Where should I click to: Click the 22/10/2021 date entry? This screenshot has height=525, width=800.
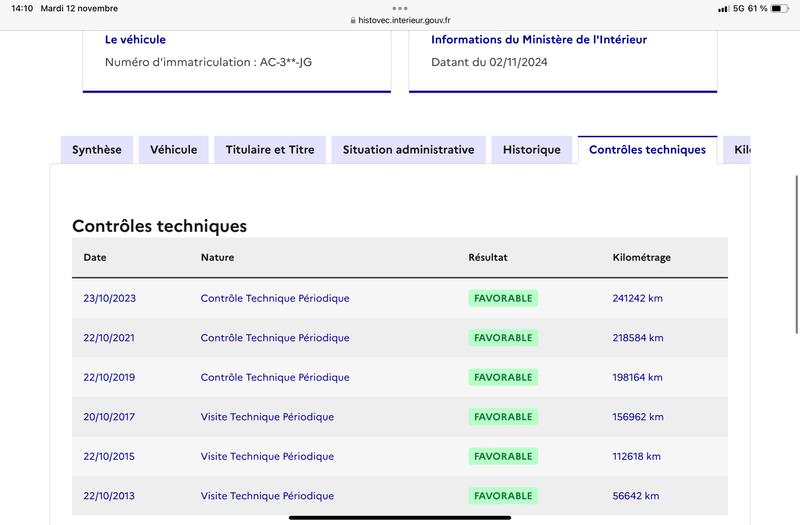[x=109, y=338]
